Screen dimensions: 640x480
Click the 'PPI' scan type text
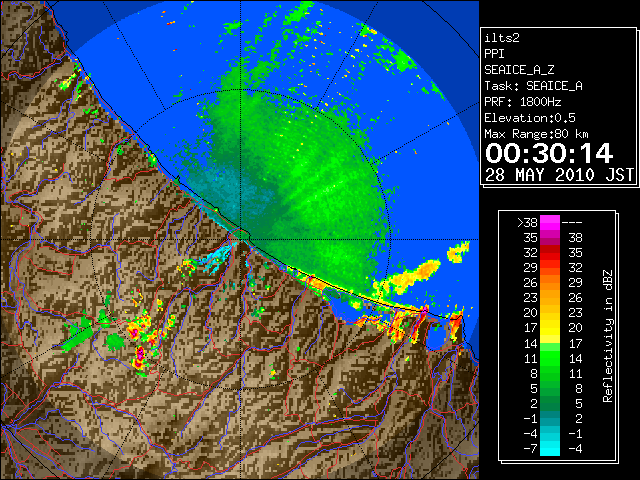point(494,54)
